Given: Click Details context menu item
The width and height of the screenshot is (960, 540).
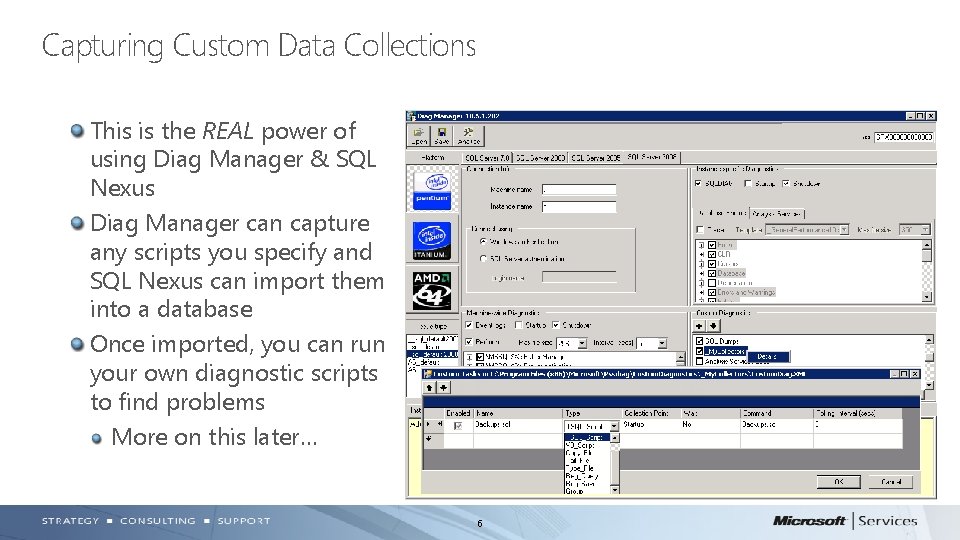Looking at the screenshot, I should [767, 356].
